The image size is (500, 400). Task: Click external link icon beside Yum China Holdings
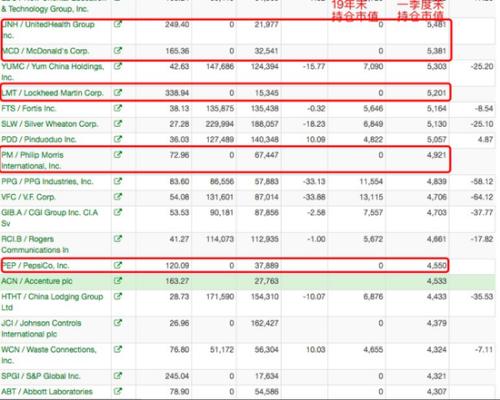[118, 66]
